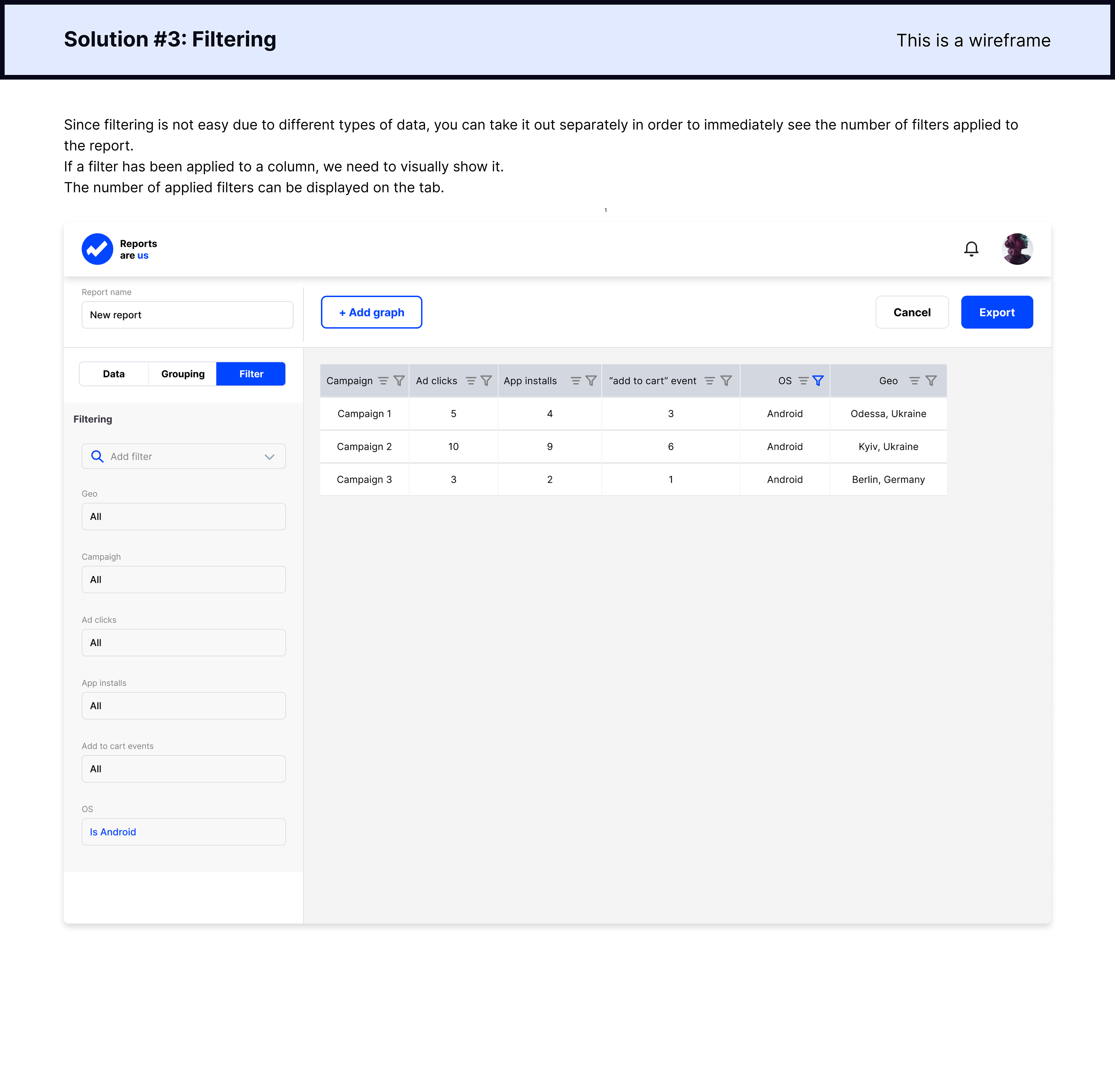The image size is (1115, 1092).
Task: Filter the App installs column
Action: (x=591, y=381)
